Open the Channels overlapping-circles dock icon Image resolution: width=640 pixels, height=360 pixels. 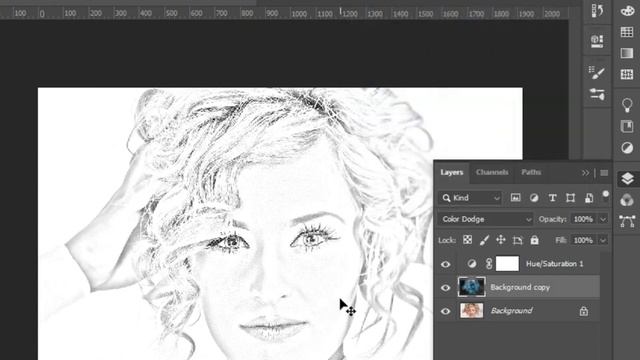pos(627,200)
